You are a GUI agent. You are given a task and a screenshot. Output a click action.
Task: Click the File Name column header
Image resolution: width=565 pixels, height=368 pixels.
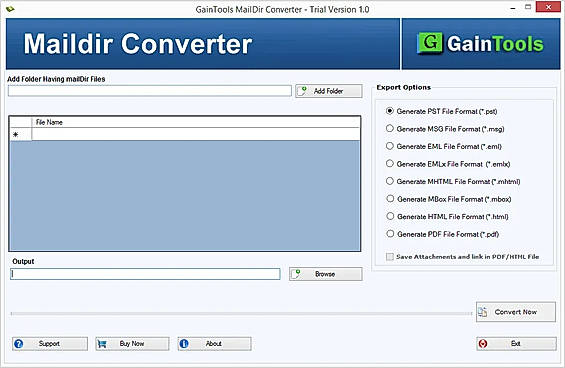(196, 123)
